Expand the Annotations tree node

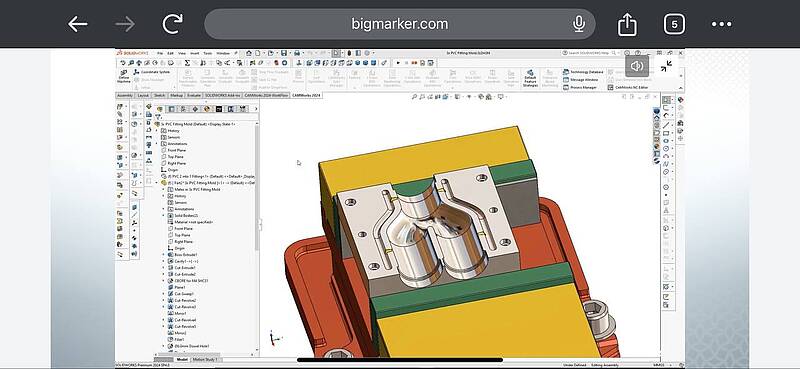[x=157, y=144]
